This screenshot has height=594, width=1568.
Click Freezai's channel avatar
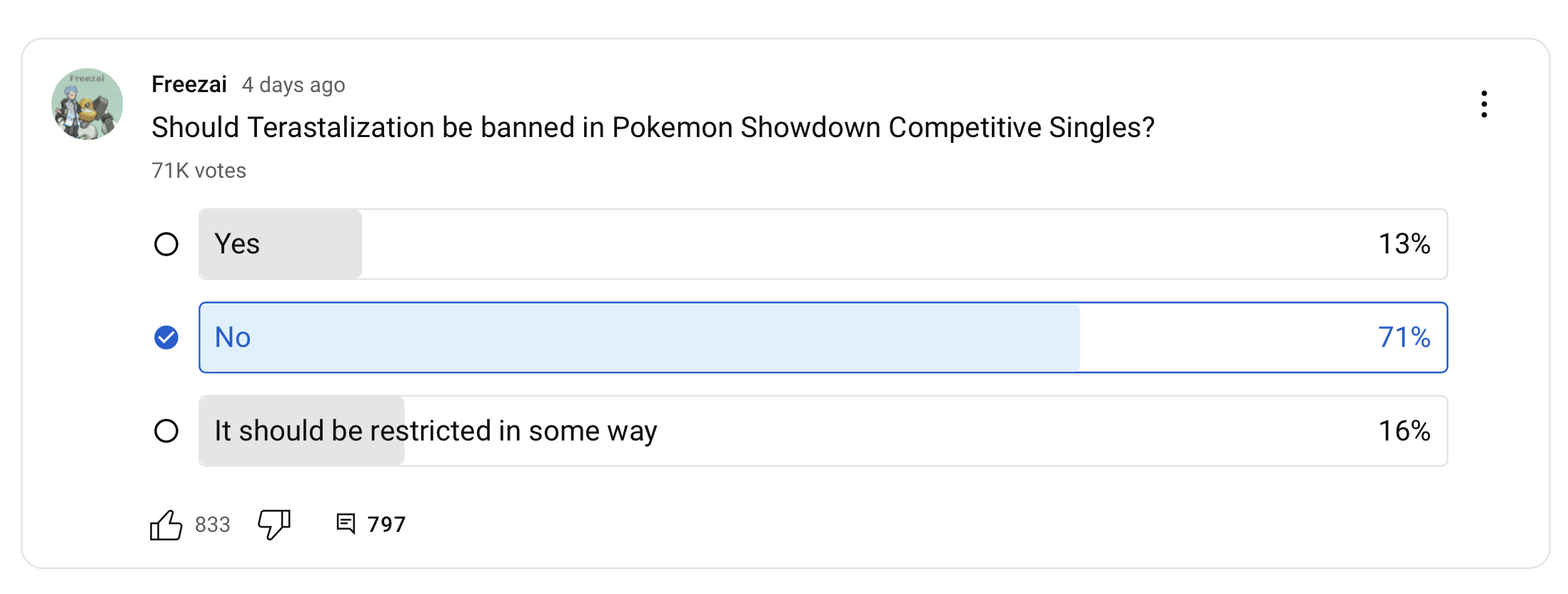click(x=87, y=104)
